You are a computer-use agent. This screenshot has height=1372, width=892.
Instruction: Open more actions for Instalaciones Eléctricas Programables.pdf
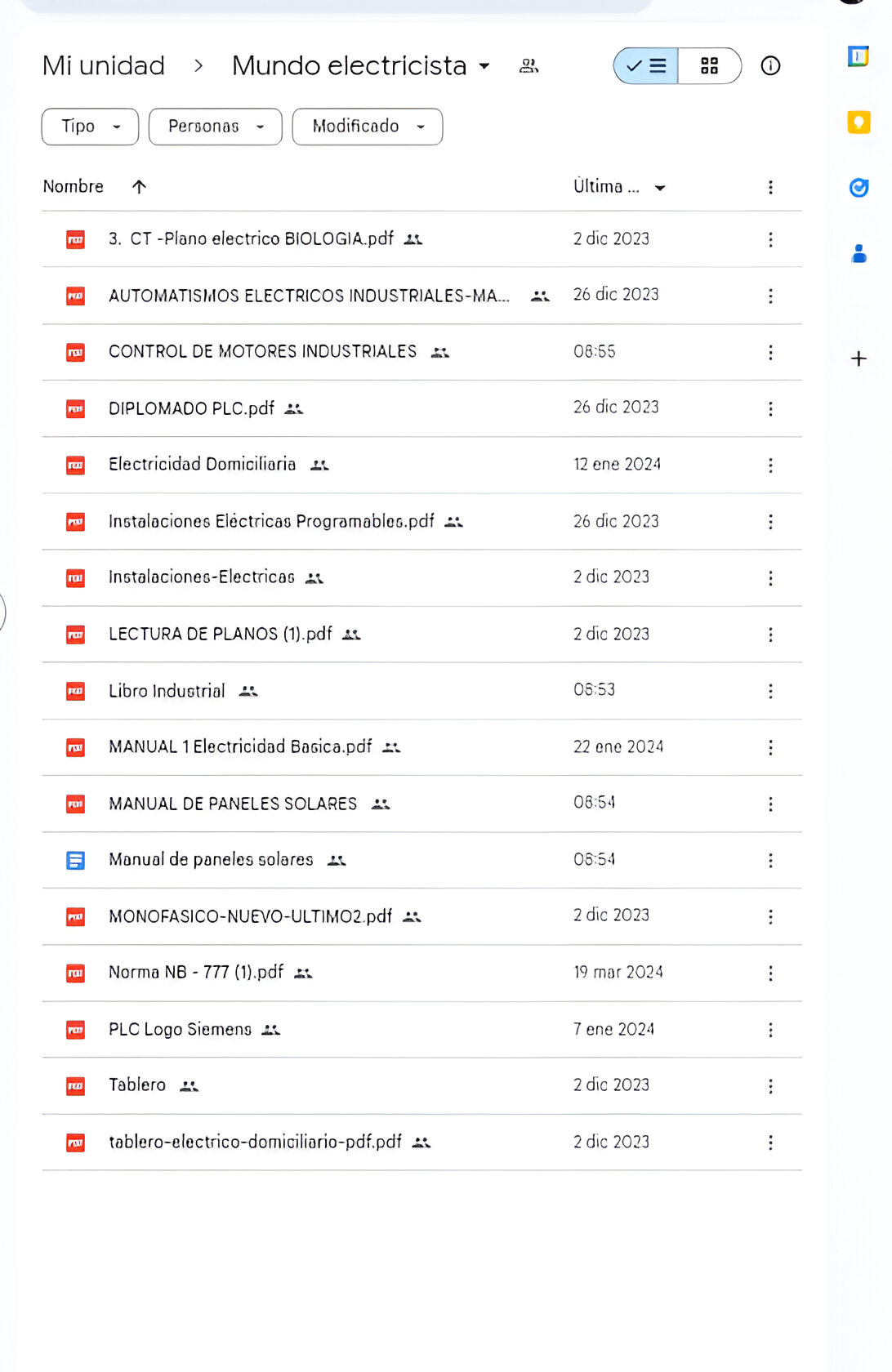tap(770, 521)
